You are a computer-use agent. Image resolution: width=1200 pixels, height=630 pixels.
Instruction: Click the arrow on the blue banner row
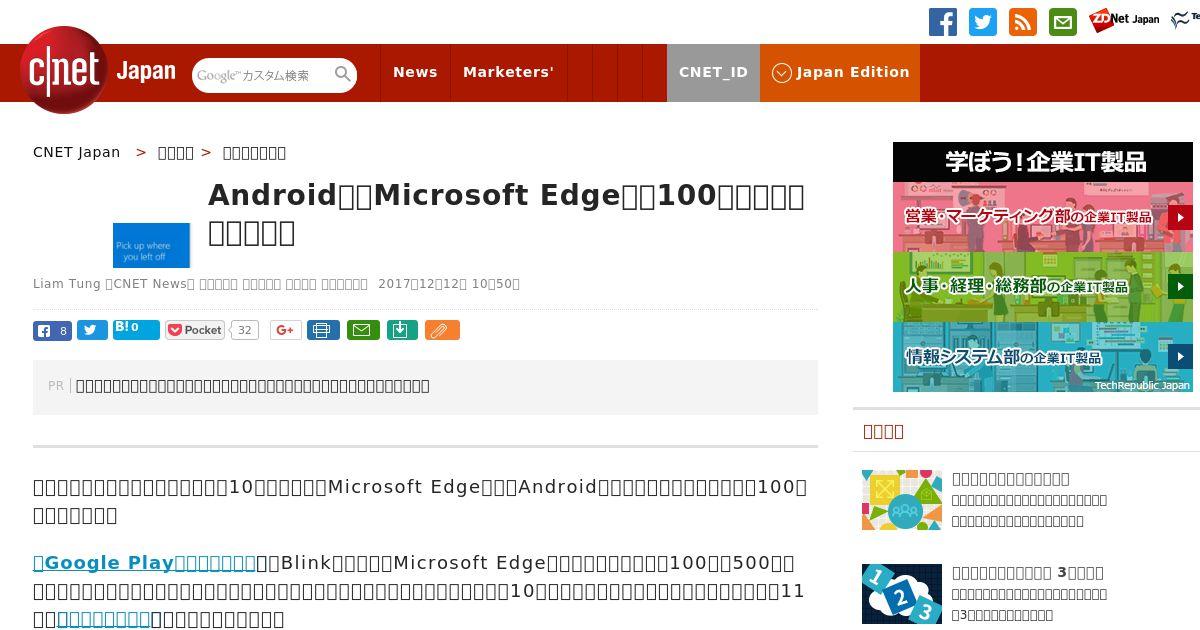[x=1180, y=356]
